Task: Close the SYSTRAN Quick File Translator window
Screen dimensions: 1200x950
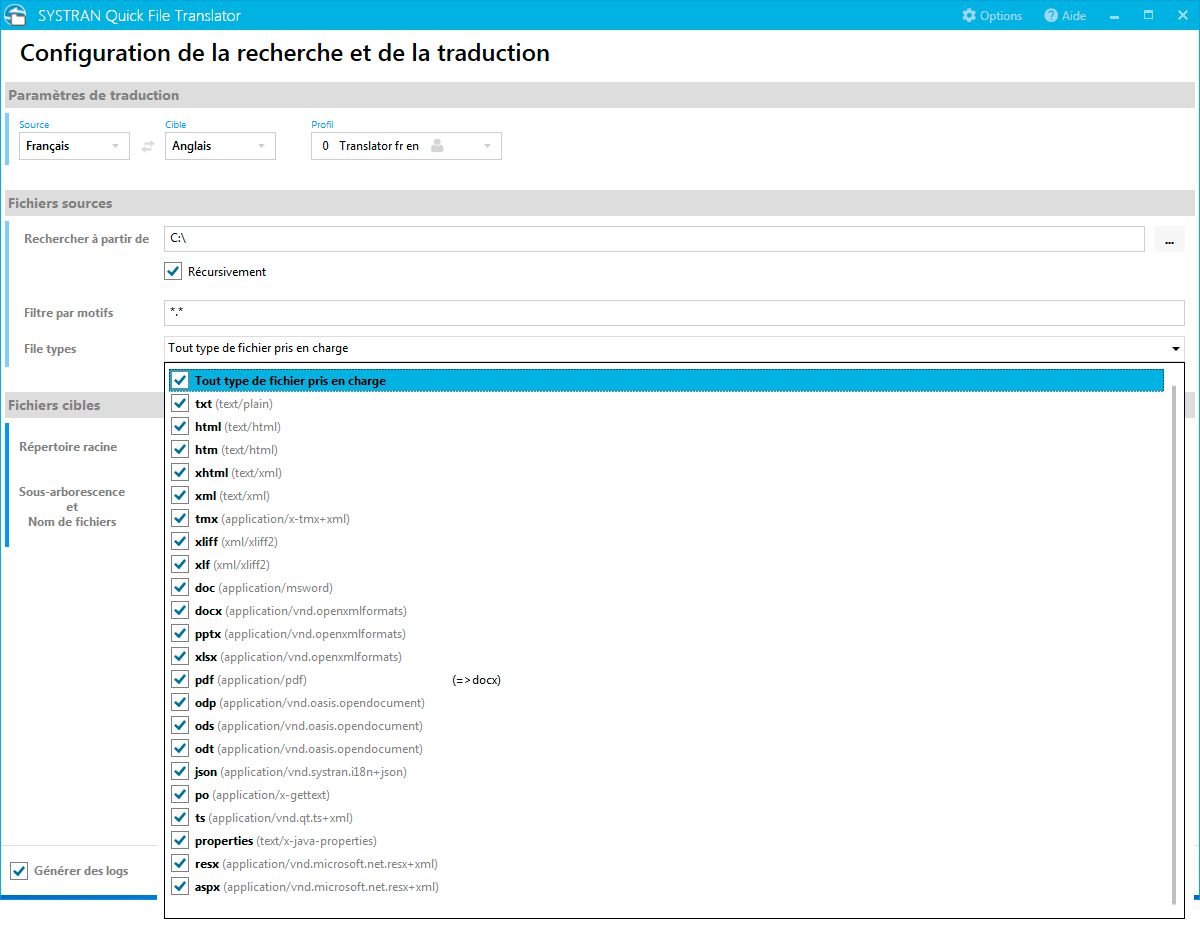Action: coord(1181,15)
